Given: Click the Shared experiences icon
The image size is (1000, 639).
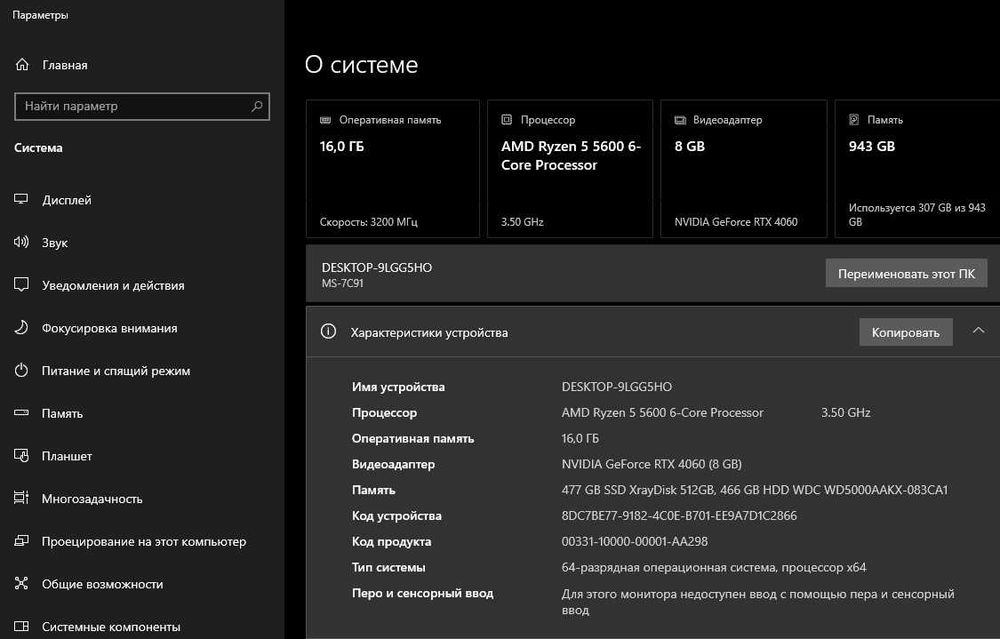Looking at the screenshot, I should point(21,584).
